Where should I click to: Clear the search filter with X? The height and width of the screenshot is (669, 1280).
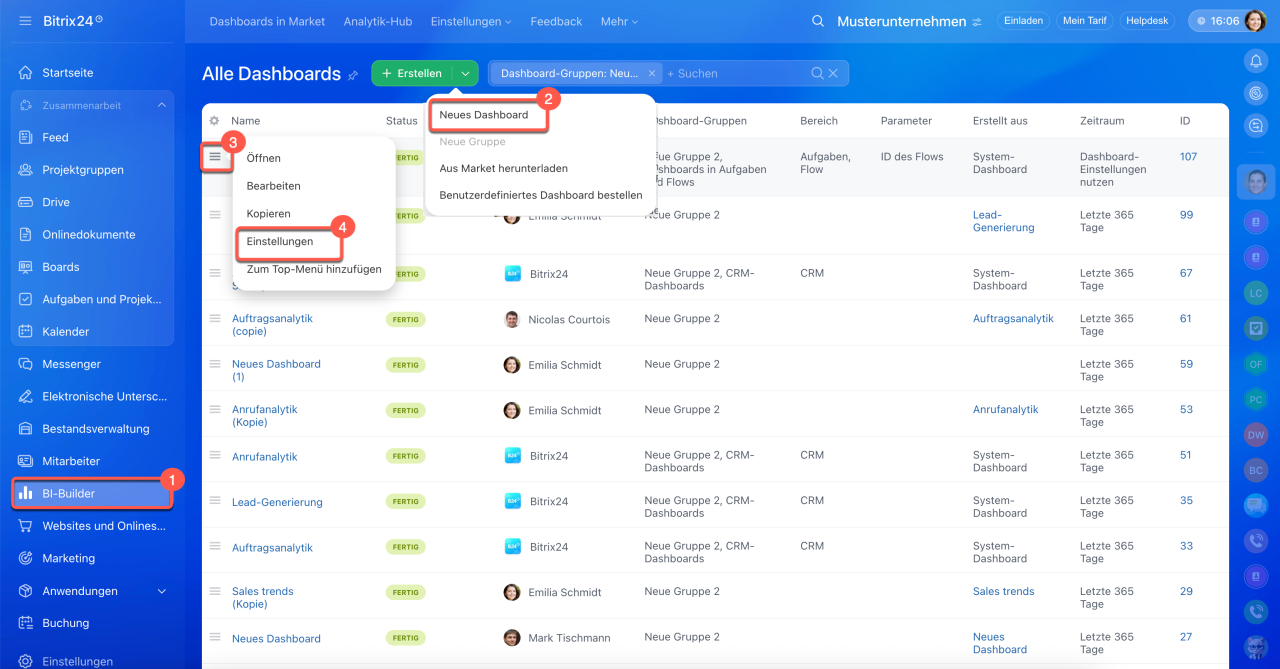pyautogui.click(x=834, y=73)
